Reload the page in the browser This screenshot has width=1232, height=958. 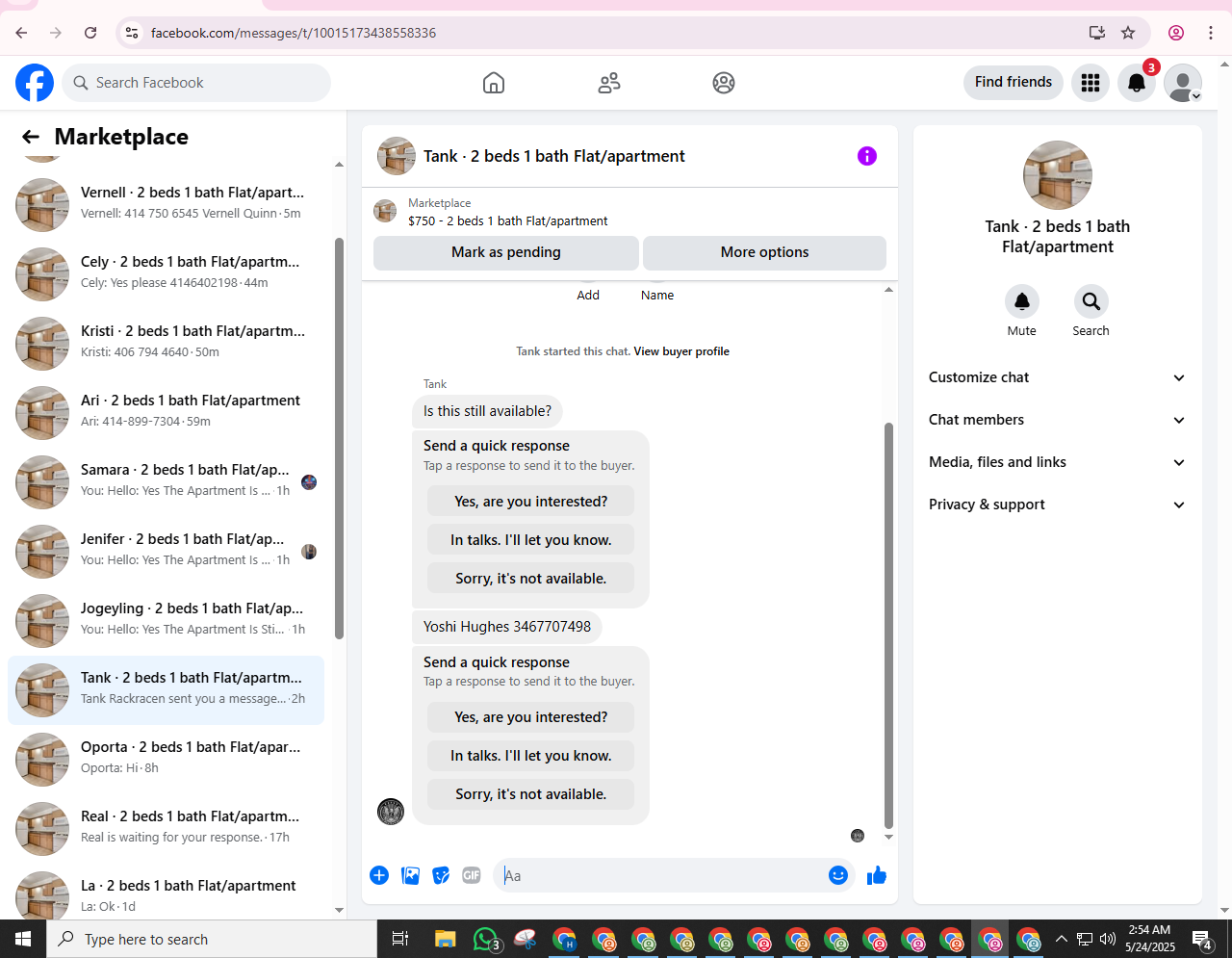click(90, 33)
